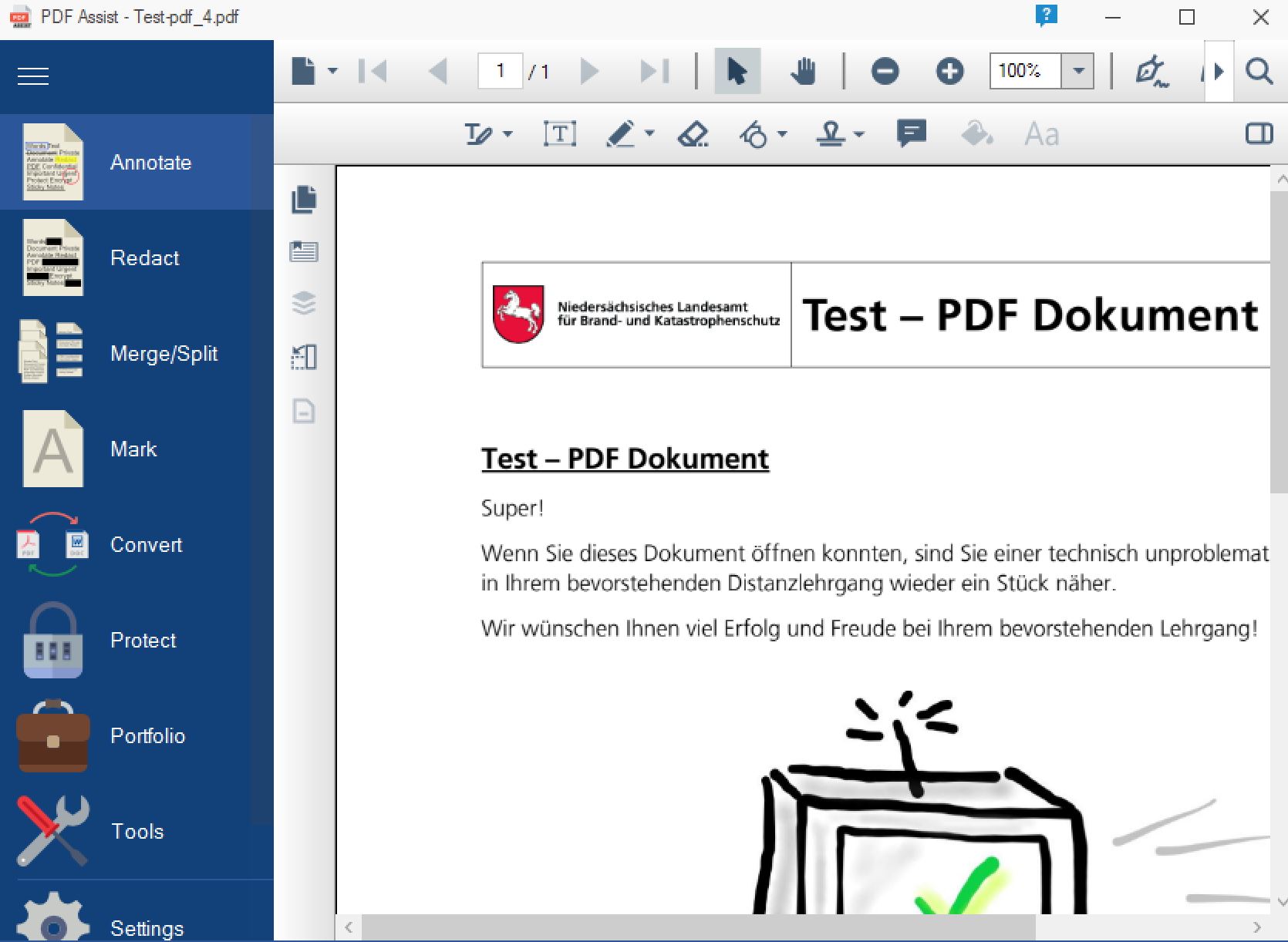Screen dimensions: 1288x942
Task: Click the Aa font settings icon
Action: [1042, 134]
